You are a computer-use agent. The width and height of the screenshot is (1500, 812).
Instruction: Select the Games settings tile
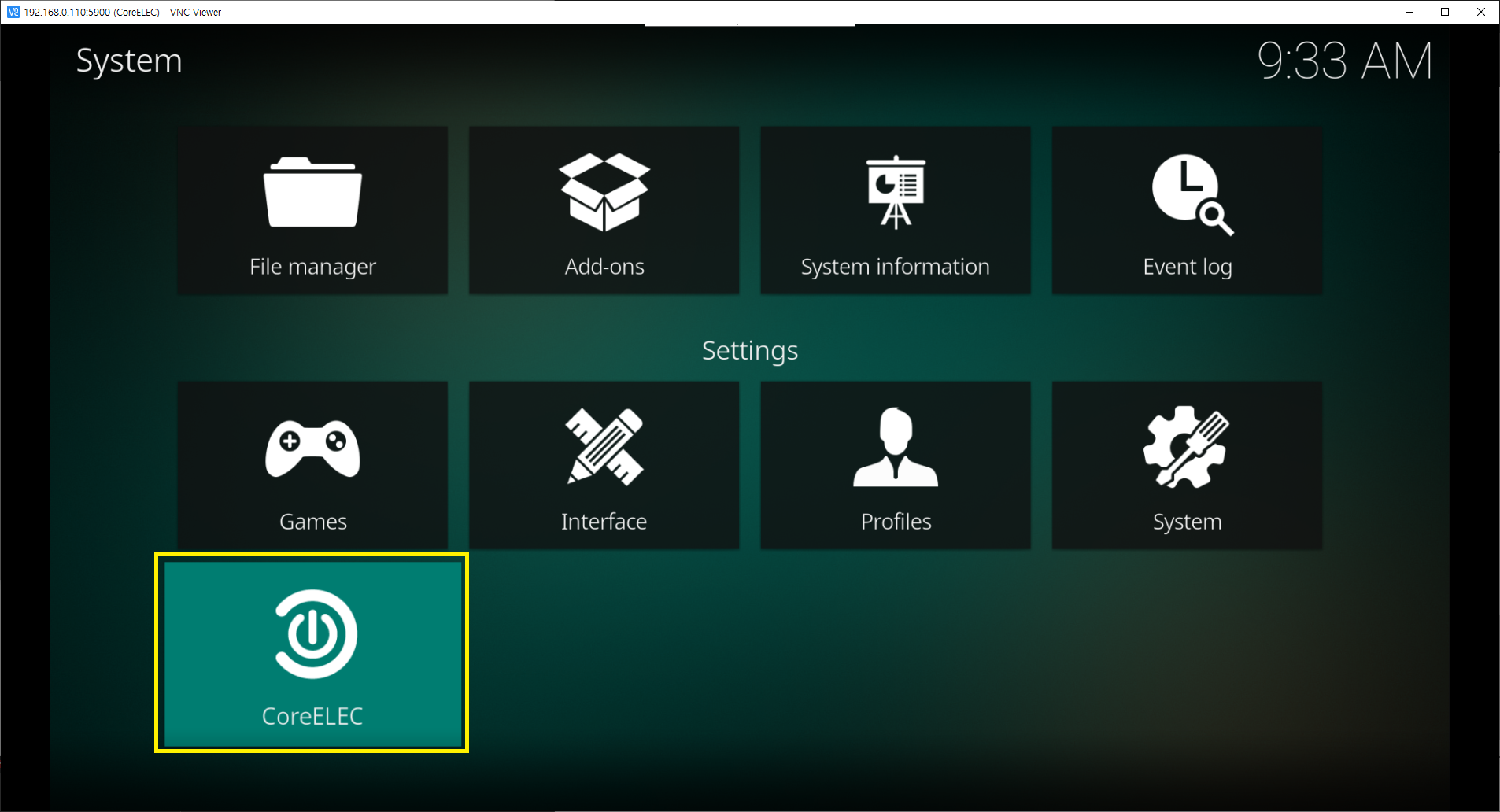pyautogui.click(x=312, y=465)
